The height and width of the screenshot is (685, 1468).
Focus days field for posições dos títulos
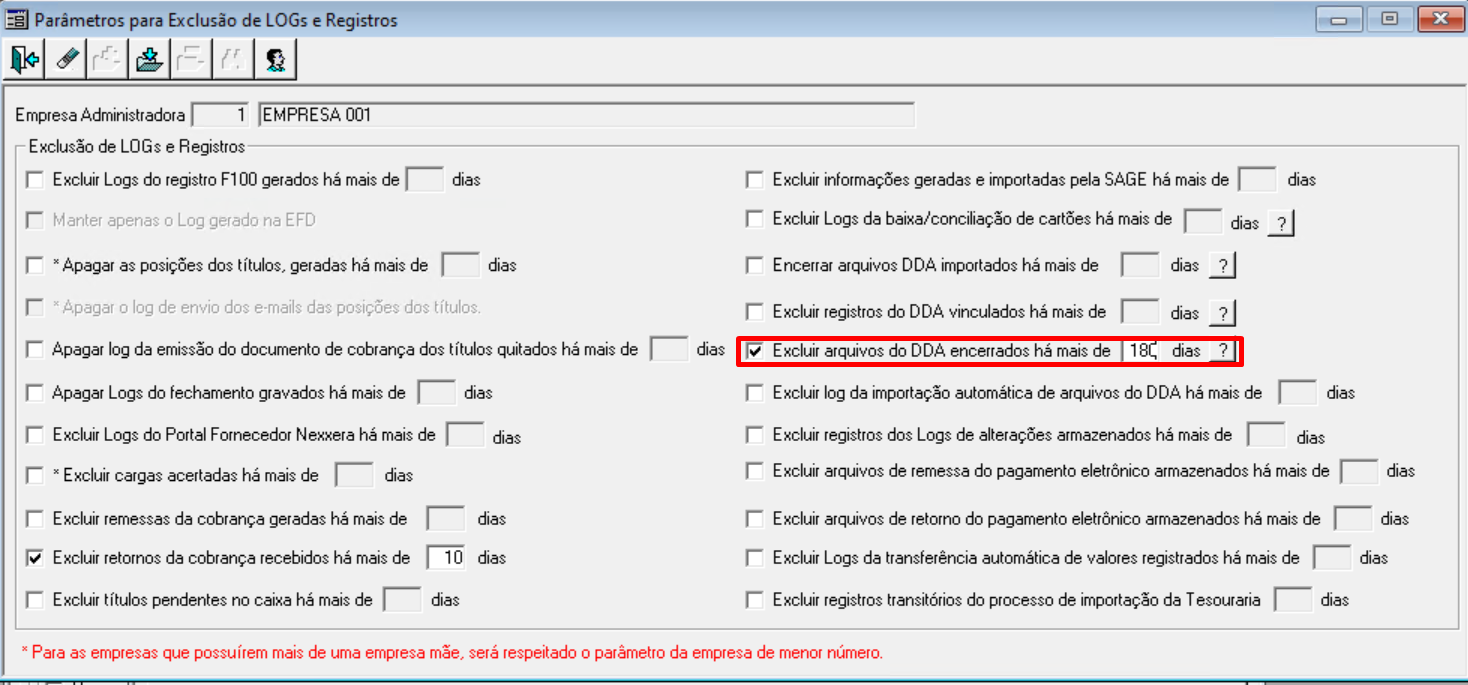pos(461,265)
